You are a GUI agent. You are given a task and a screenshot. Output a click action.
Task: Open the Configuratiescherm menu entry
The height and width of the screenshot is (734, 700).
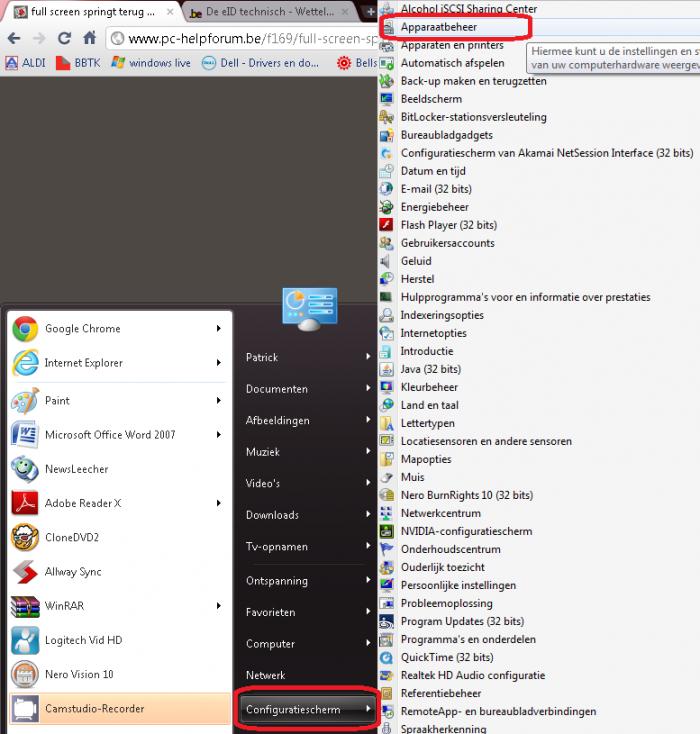coord(307,709)
